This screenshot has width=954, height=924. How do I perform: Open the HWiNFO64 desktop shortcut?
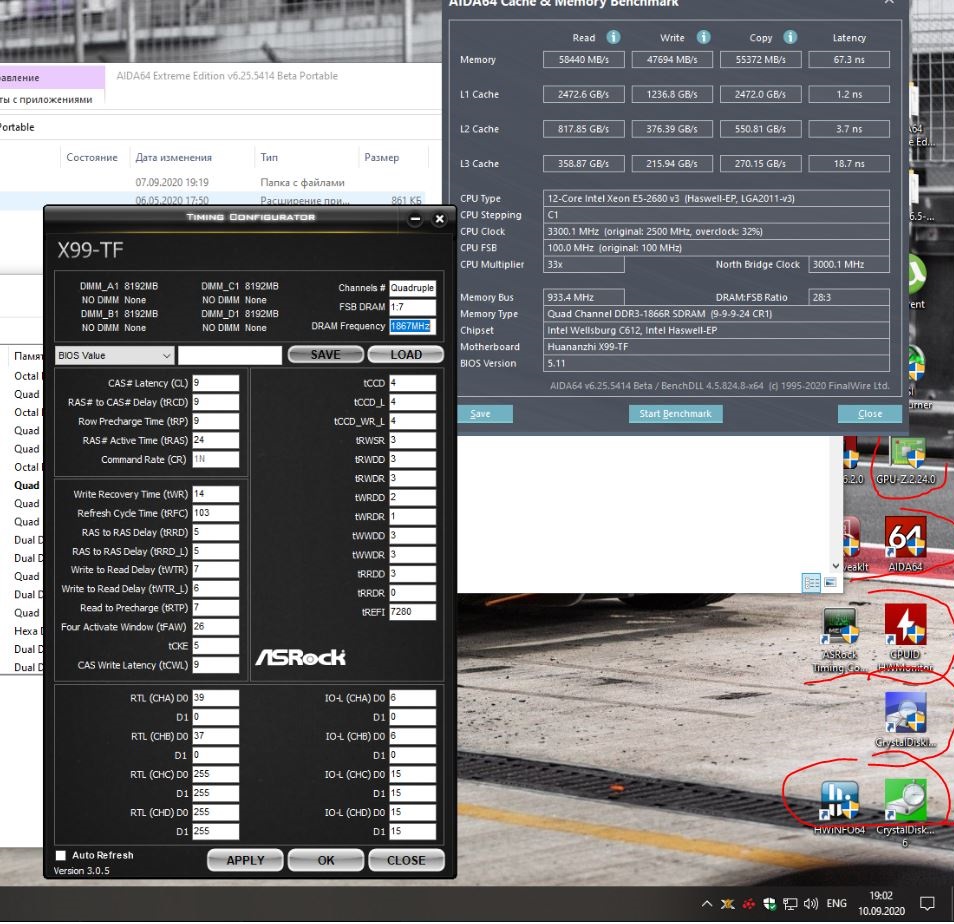tap(840, 808)
